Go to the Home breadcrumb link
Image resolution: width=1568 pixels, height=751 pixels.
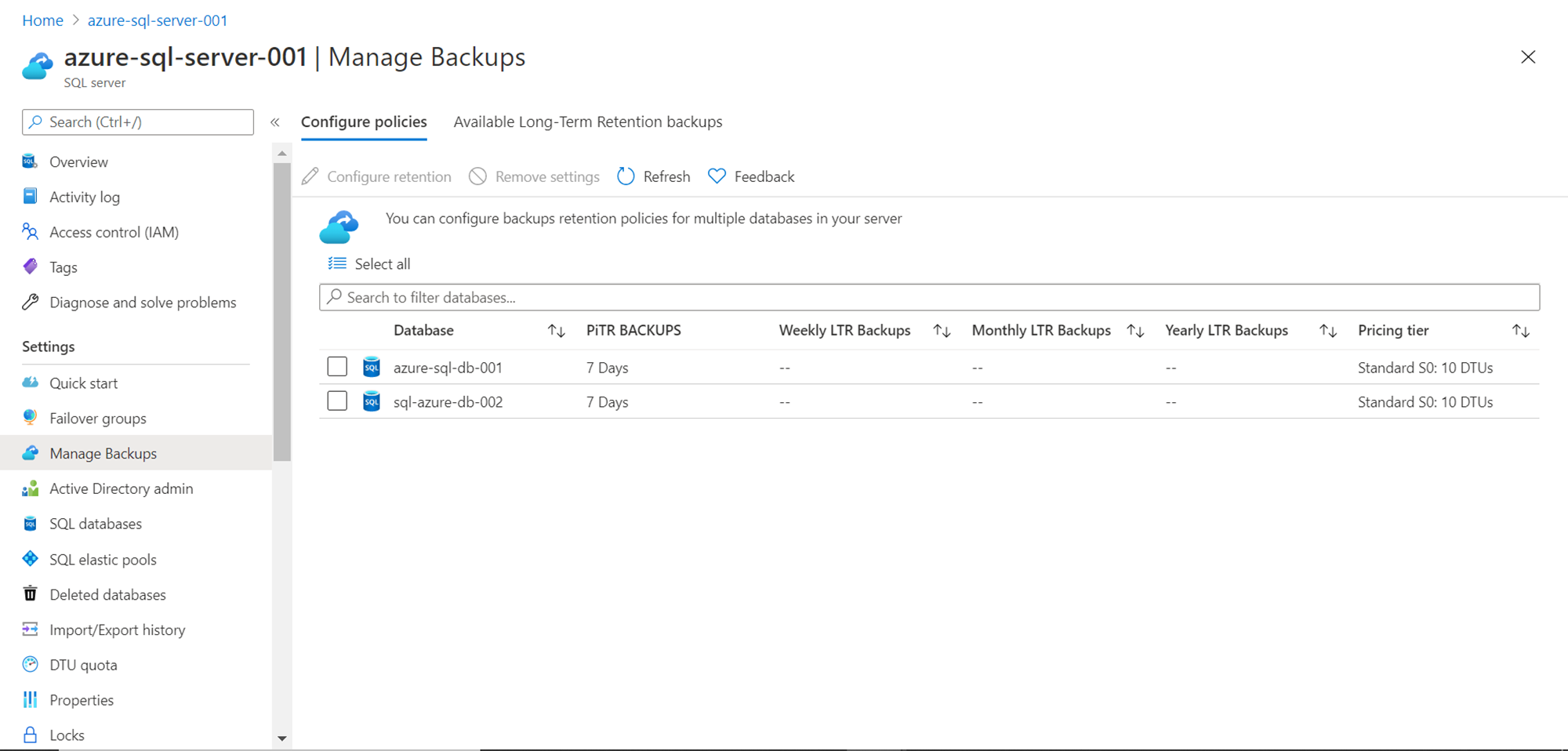42,20
